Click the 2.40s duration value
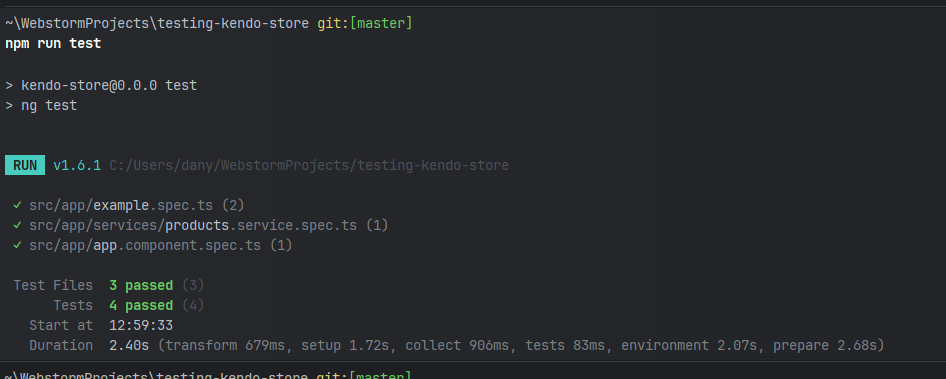Viewport: 946px width, 379px height. (129, 345)
